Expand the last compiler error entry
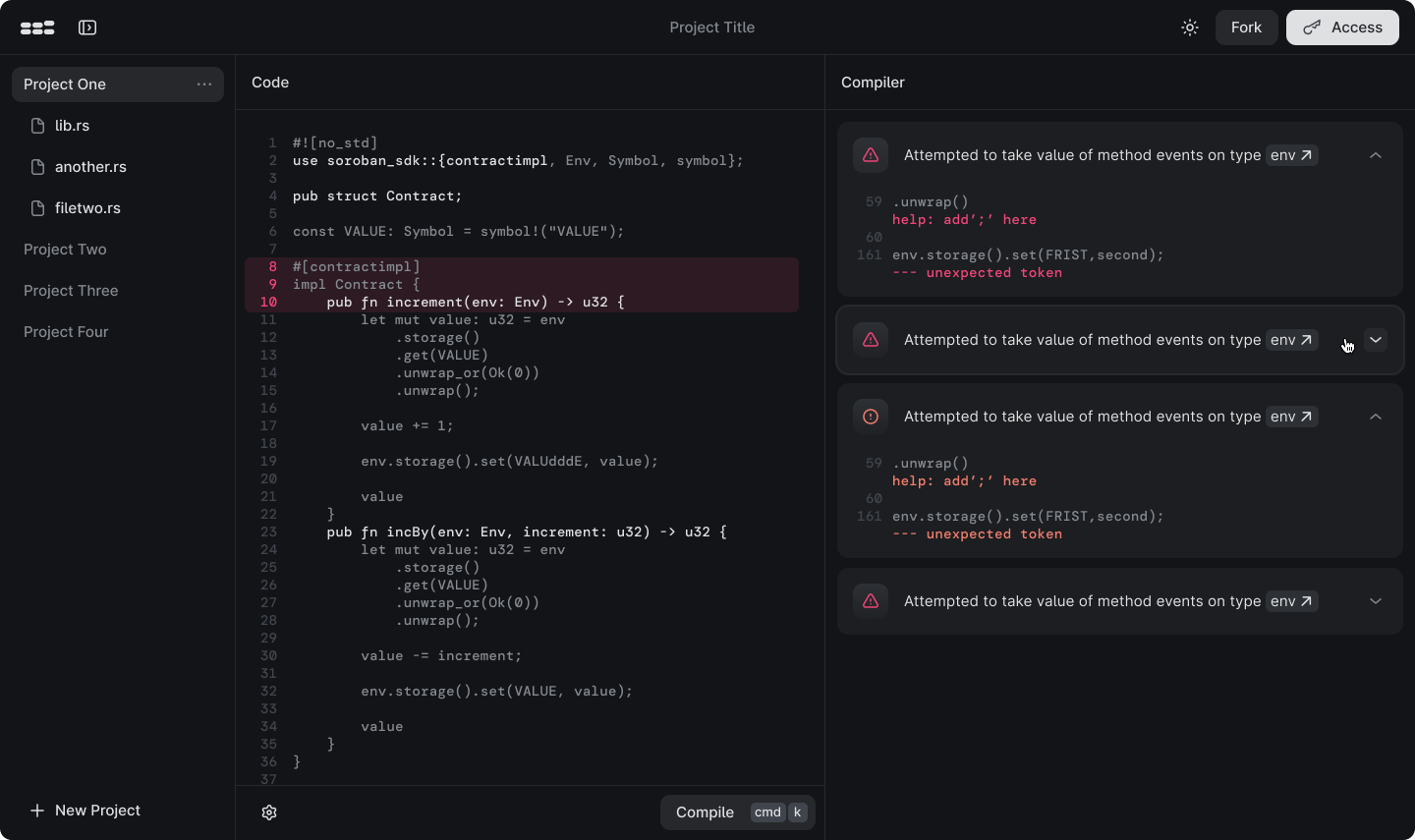1415x840 pixels. (1376, 601)
